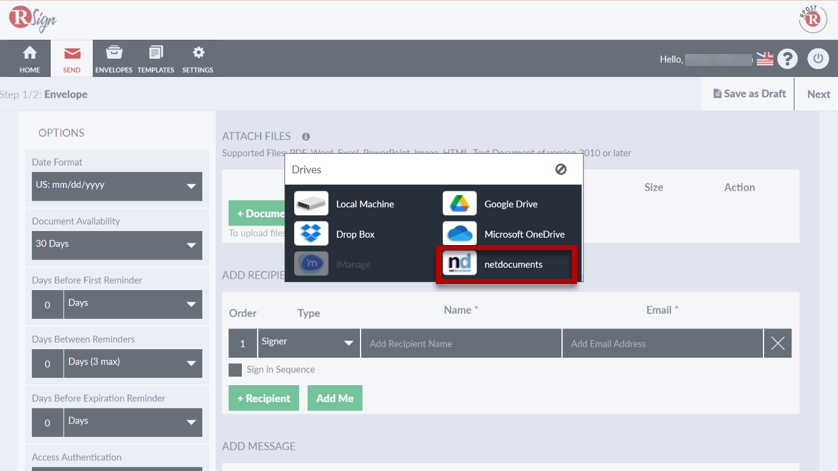838x471 pixels.
Task: Click the Google Drive label
Action: (x=511, y=204)
